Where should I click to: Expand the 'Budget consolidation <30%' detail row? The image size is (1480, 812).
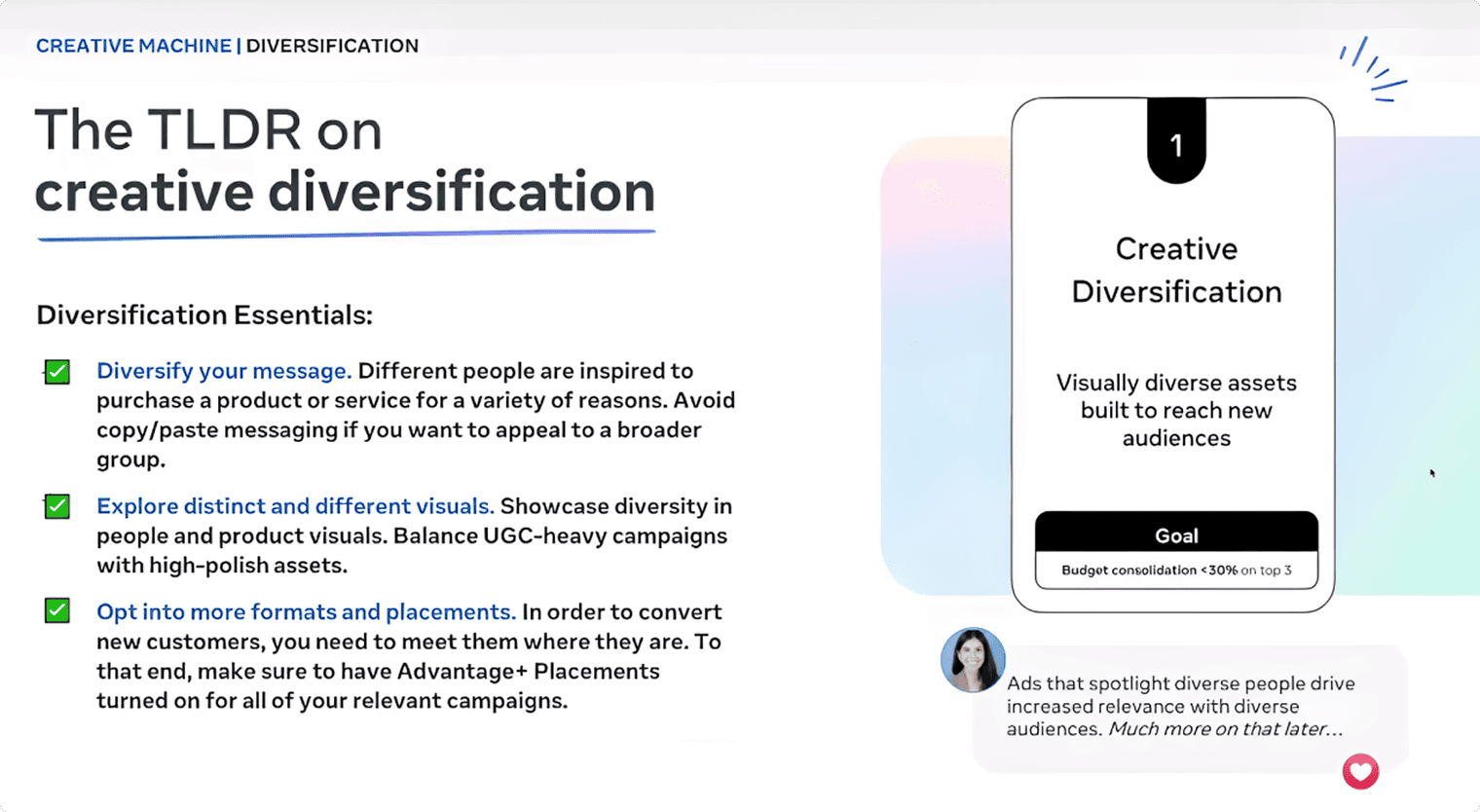(1176, 571)
